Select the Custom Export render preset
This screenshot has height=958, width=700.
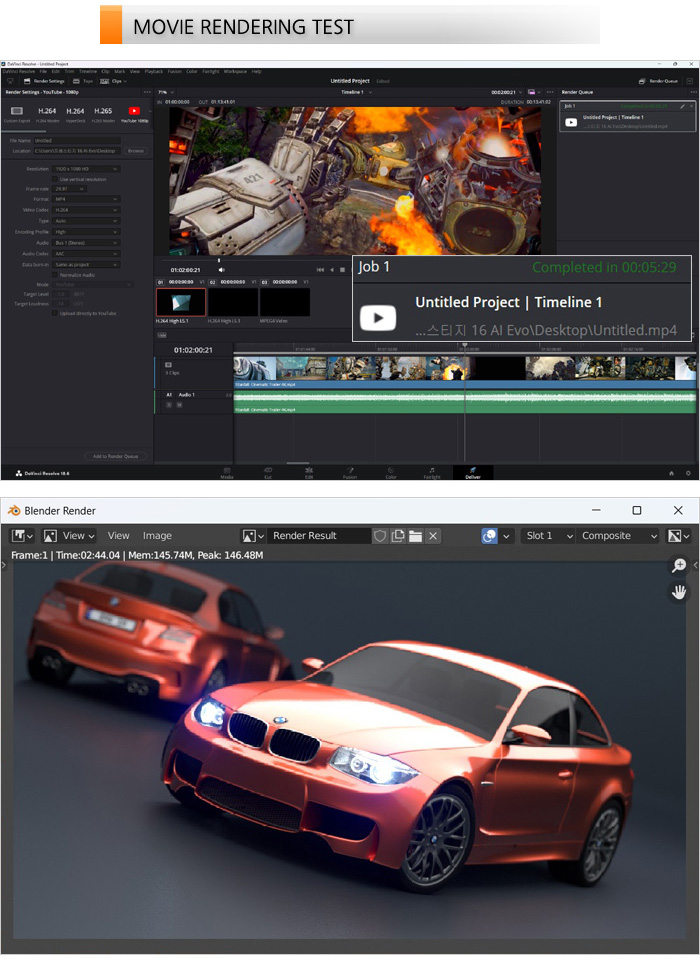tap(16, 114)
